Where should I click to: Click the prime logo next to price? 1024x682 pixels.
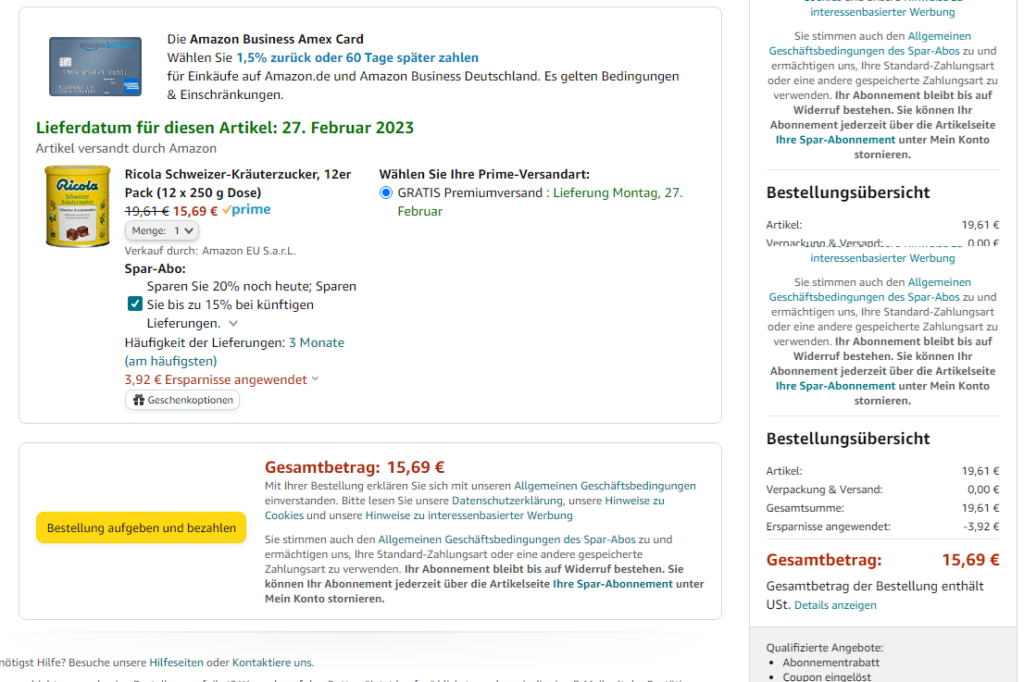coord(246,210)
